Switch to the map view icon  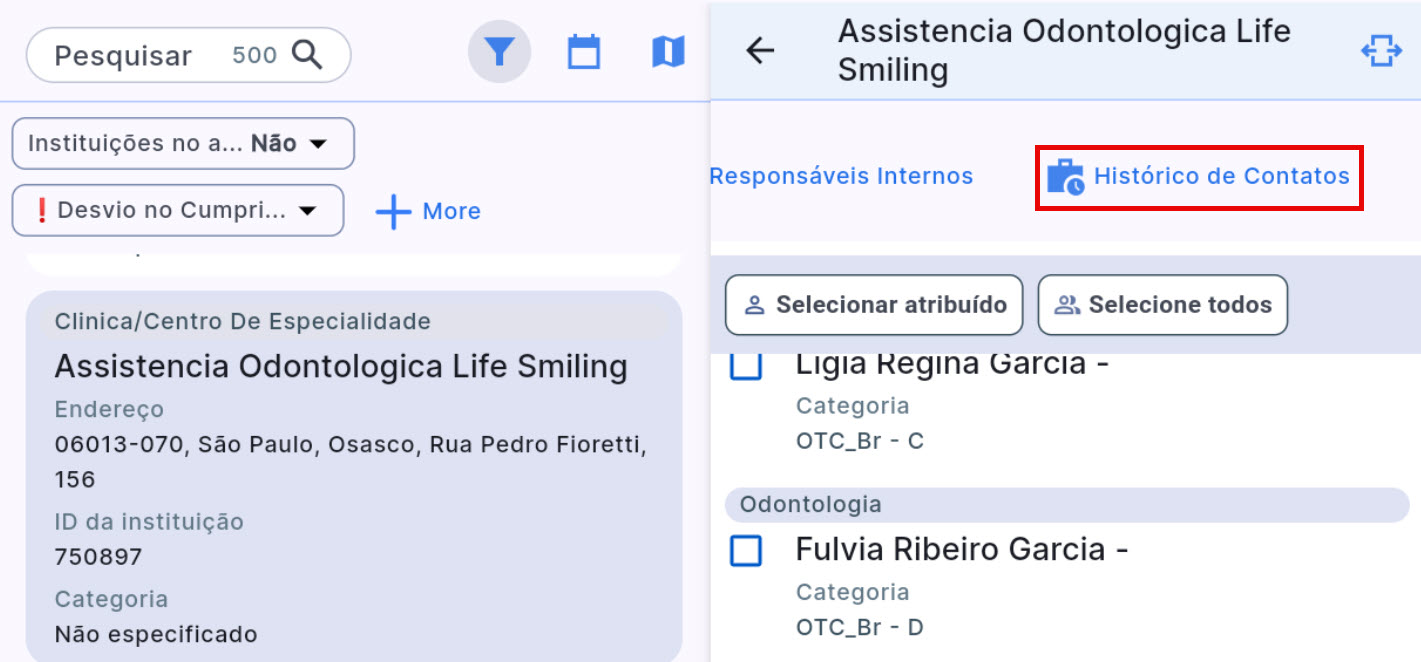[668, 52]
